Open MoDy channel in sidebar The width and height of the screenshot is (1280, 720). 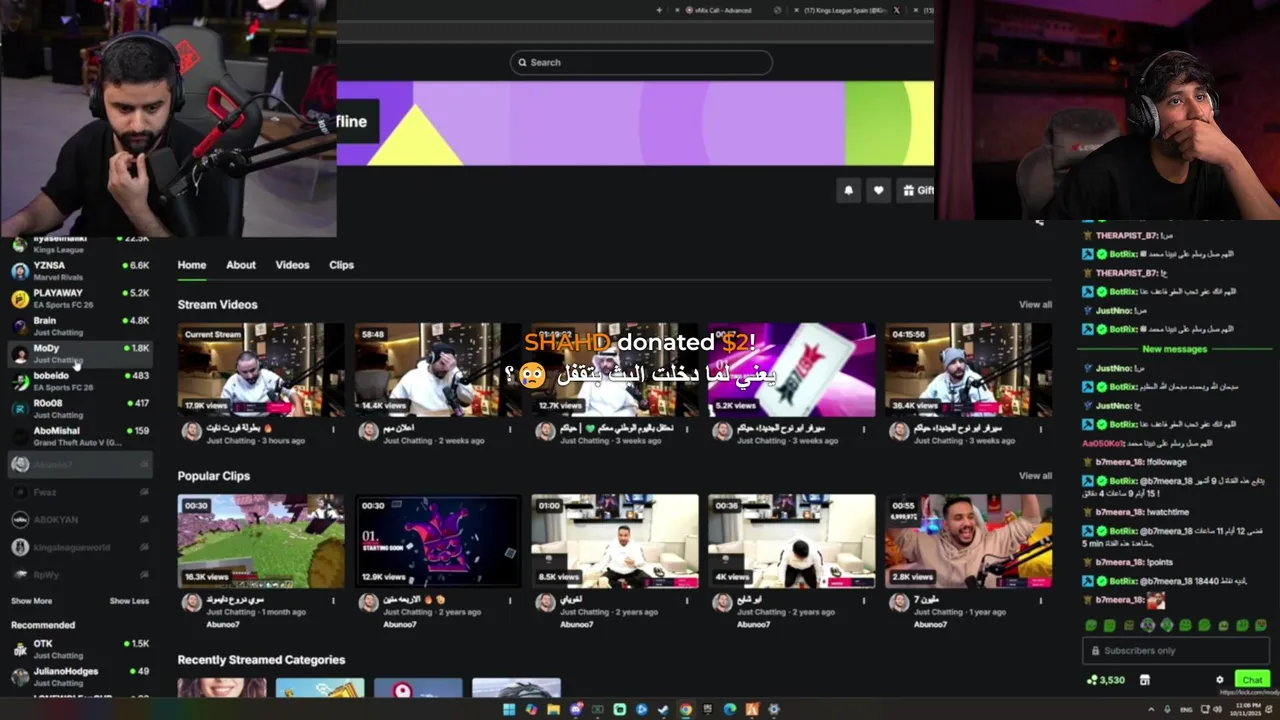80,353
